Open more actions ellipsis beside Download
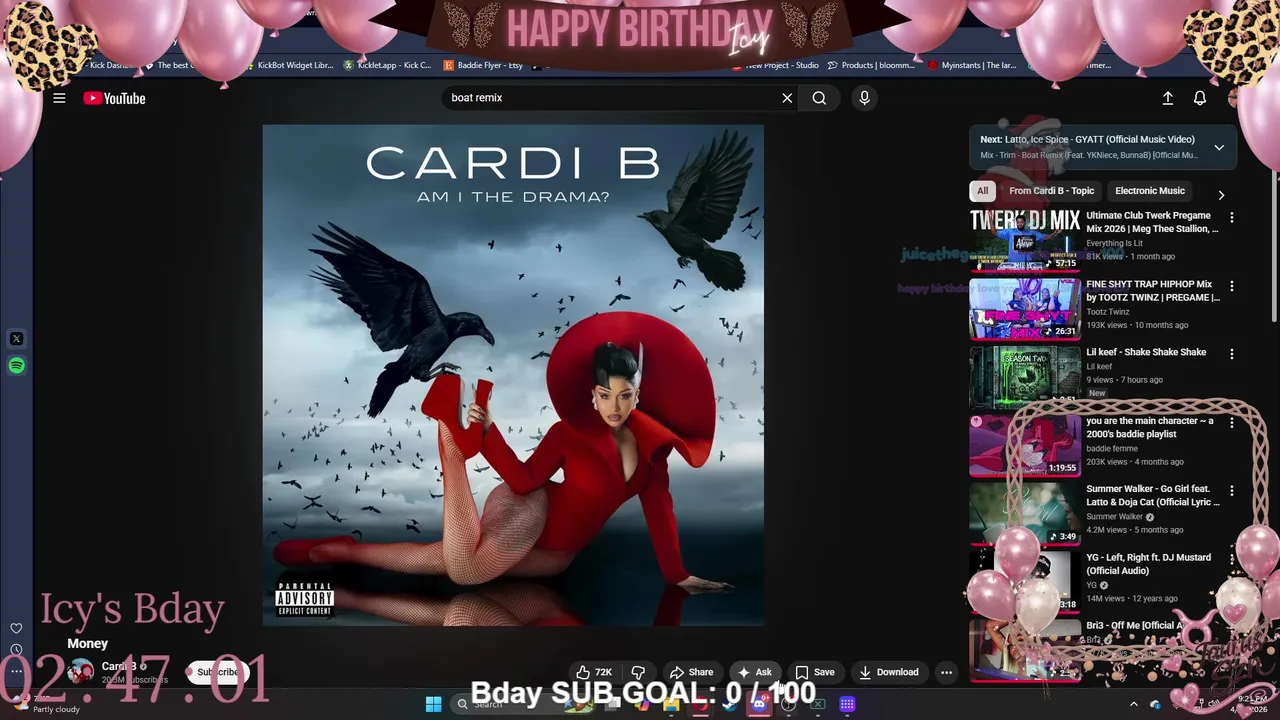This screenshot has height=720, width=1280. pyautogui.click(x=946, y=672)
